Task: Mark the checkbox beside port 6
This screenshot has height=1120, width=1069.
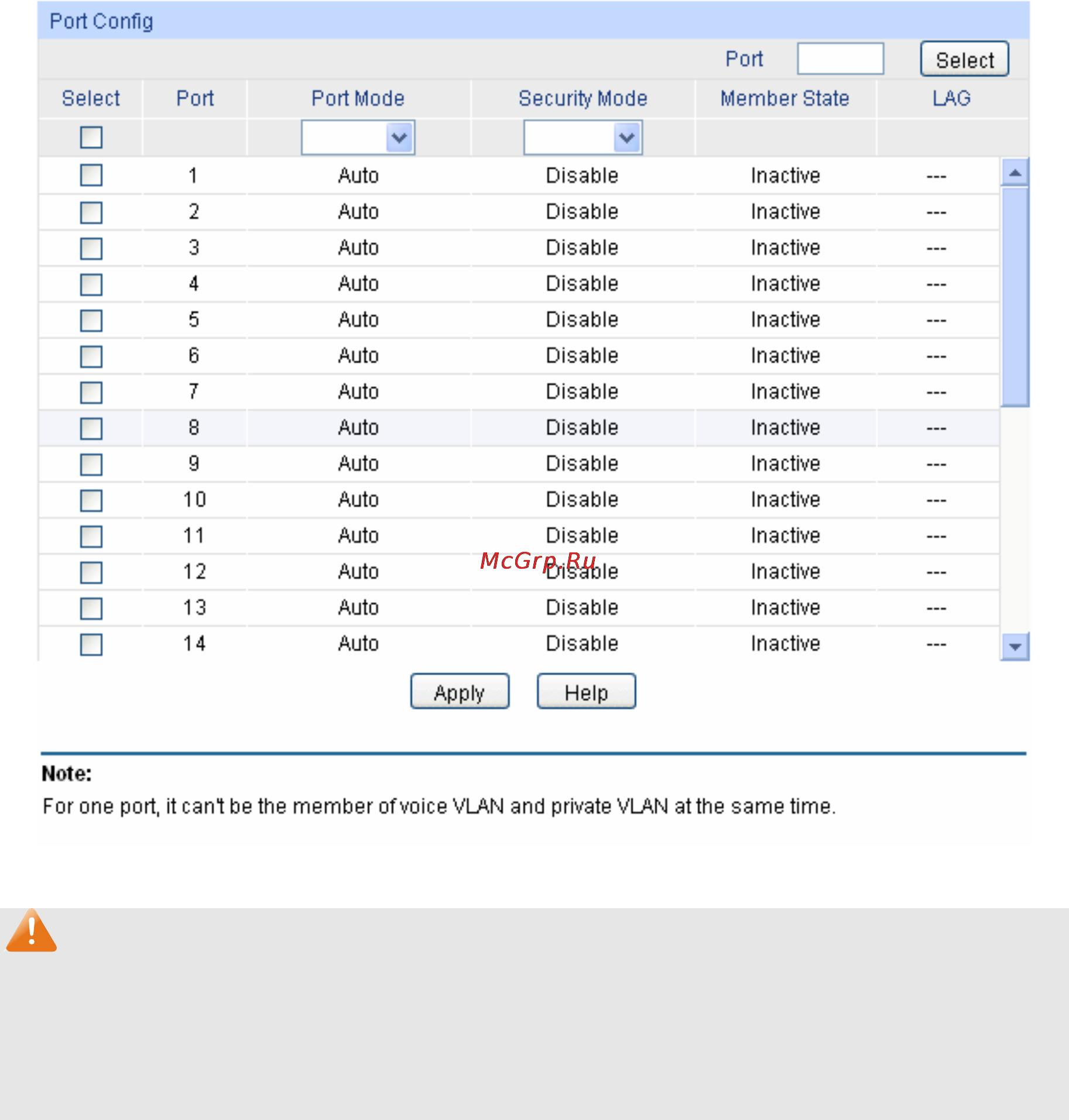Action: point(91,356)
